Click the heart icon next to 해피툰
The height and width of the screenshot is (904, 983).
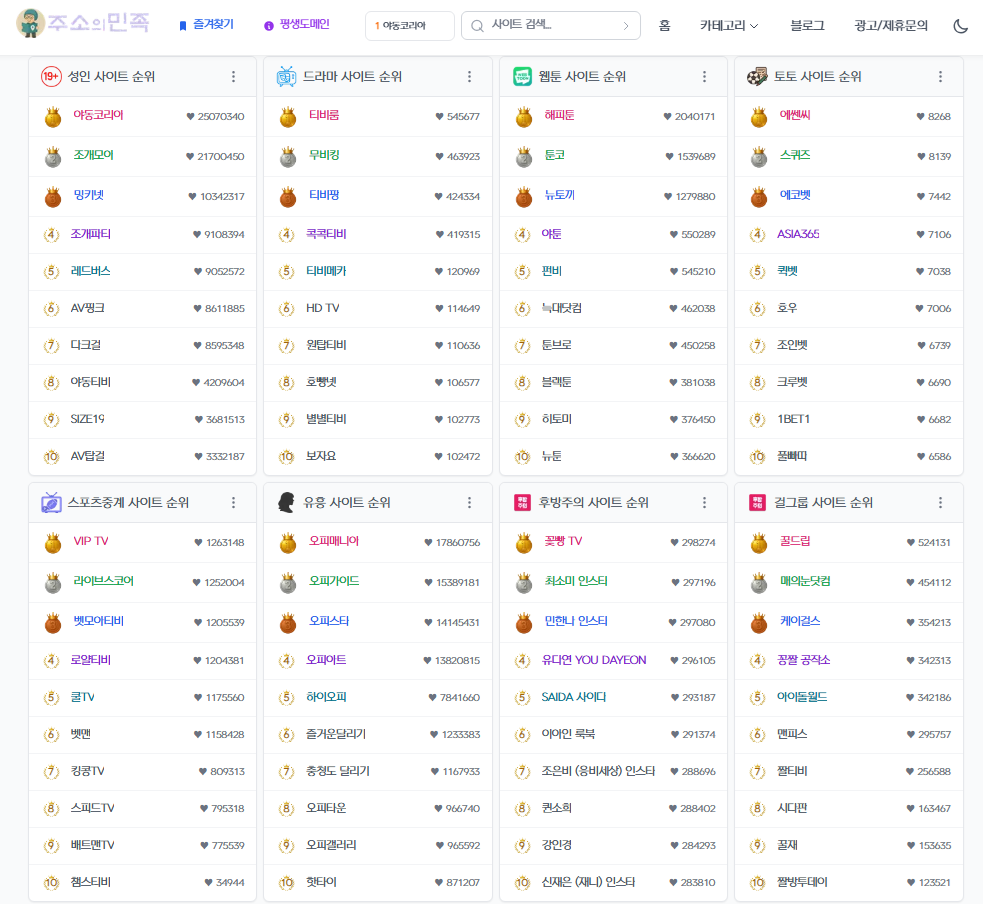pyautogui.click(x=667, y=117)
